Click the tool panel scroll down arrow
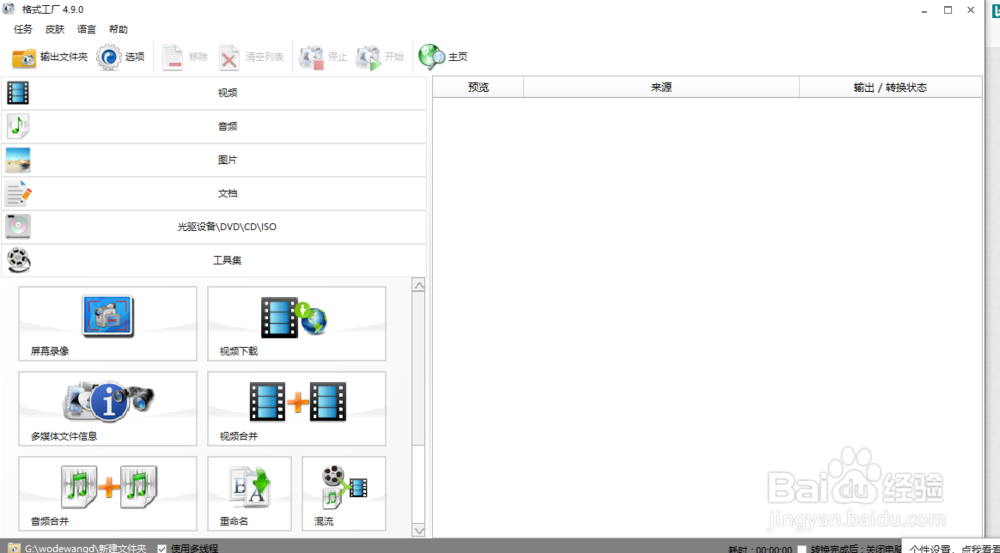Viewport: 1000px width, 553px height. [x=419, y=530]
